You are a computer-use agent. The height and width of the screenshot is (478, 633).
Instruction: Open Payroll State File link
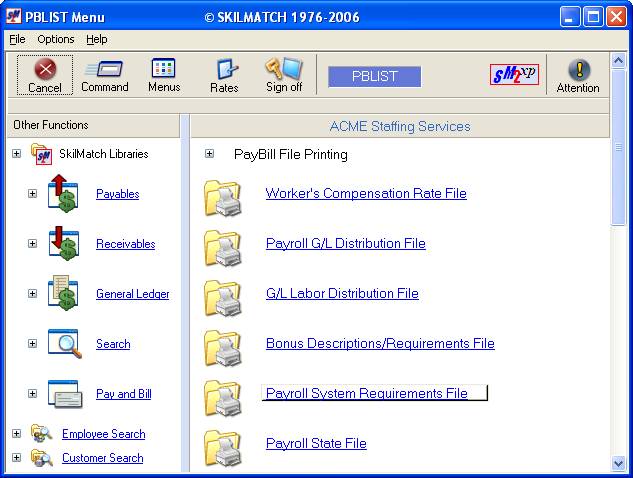[316, 443]
